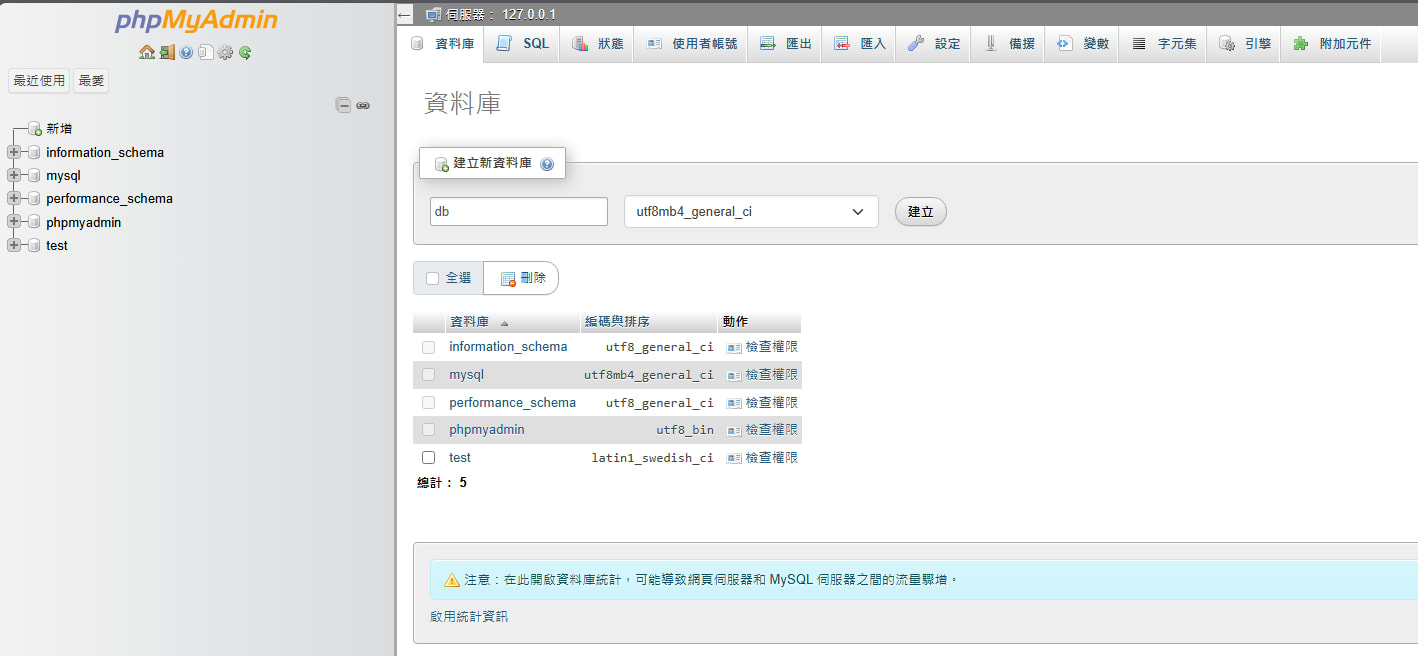This screenshot has height=656, width=1418.
Task: Open the 匯入 import tab
Action: (x=859, y=44)
